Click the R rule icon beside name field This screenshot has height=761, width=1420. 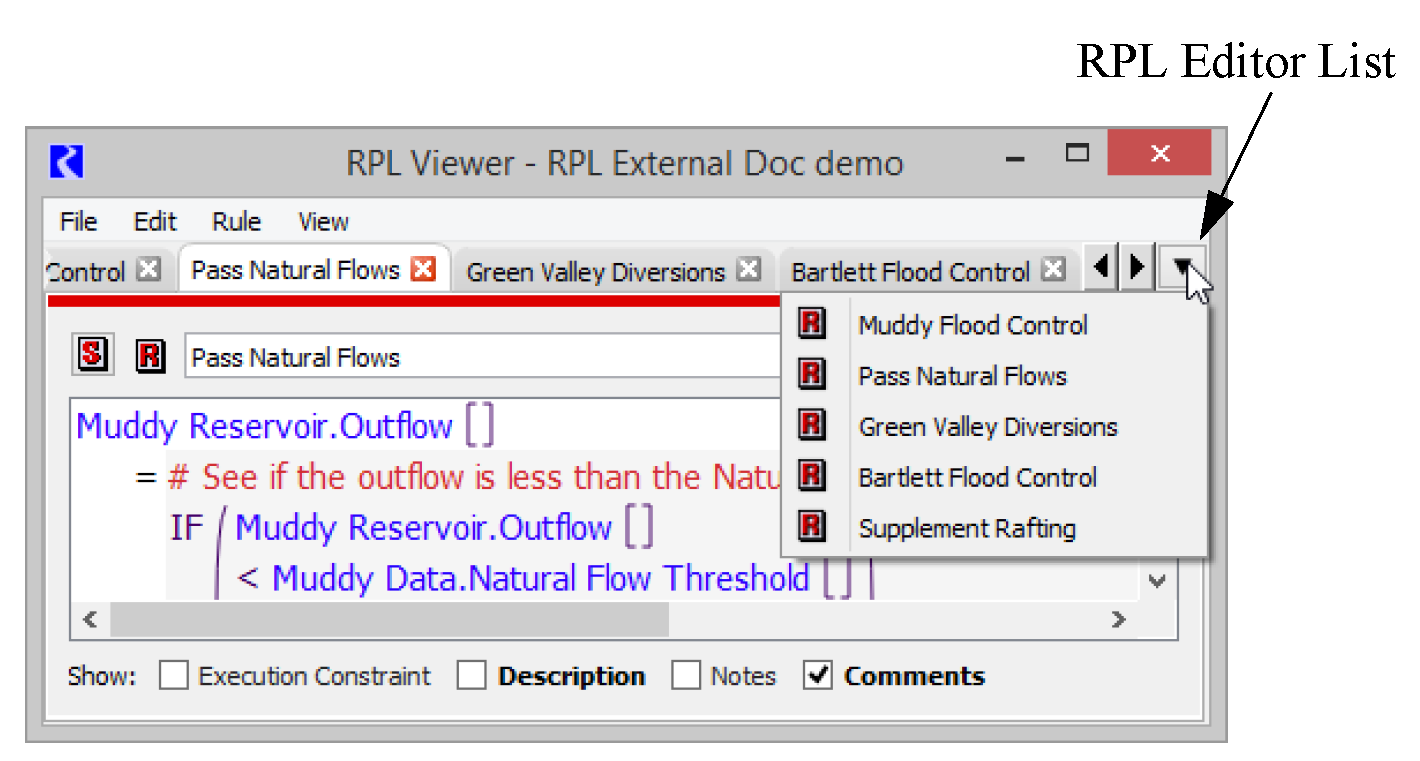pyautogui.click(x=150, y=356)
